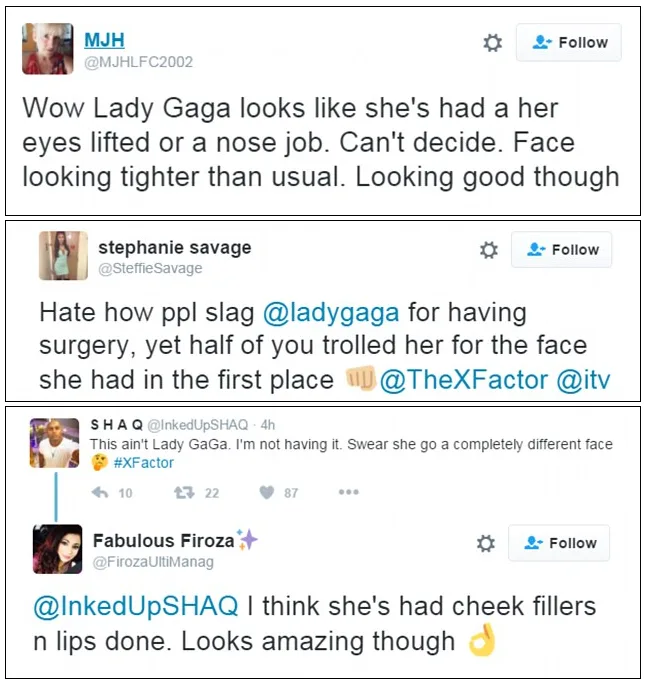Open the gear menu on stephanie savage's tweet

488,250
